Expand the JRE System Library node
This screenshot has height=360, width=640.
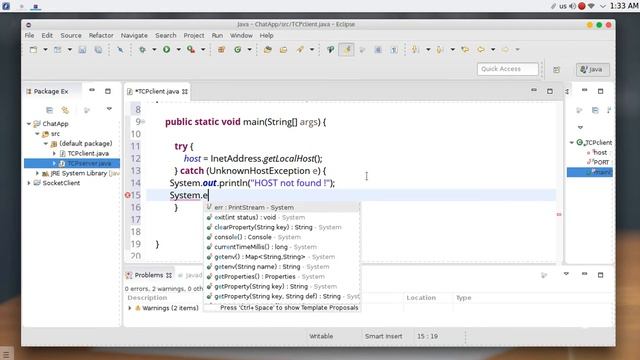[37, 173]
